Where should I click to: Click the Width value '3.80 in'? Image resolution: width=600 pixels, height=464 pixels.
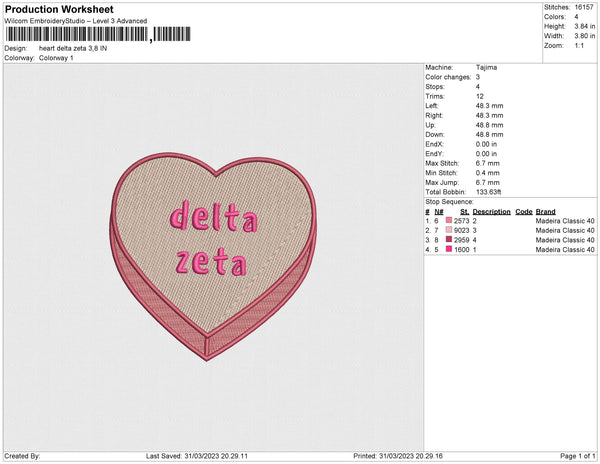click(x=585, y=36)
